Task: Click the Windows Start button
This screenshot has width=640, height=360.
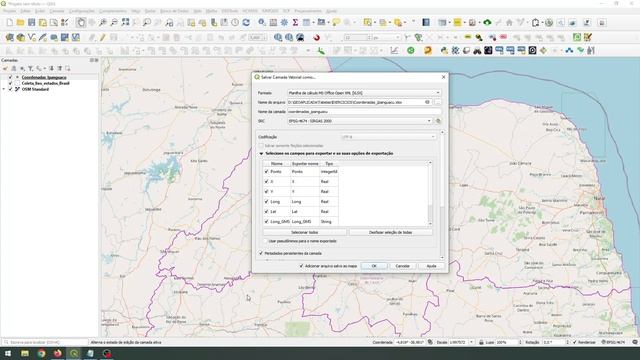Action: [8, 353]
